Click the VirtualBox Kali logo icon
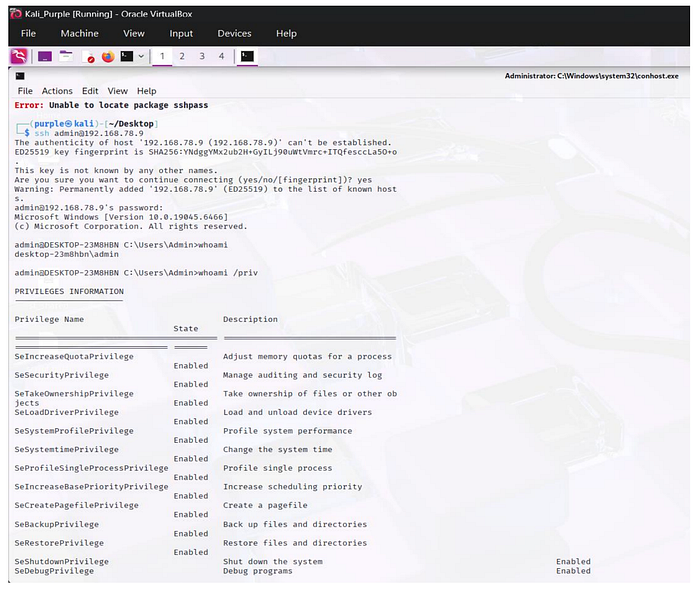Screen dimensions: 700x591 (16, 14)
